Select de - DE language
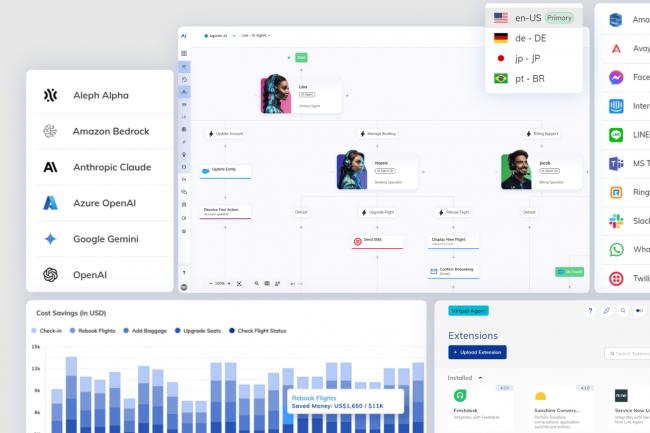 tap(534, 38)
